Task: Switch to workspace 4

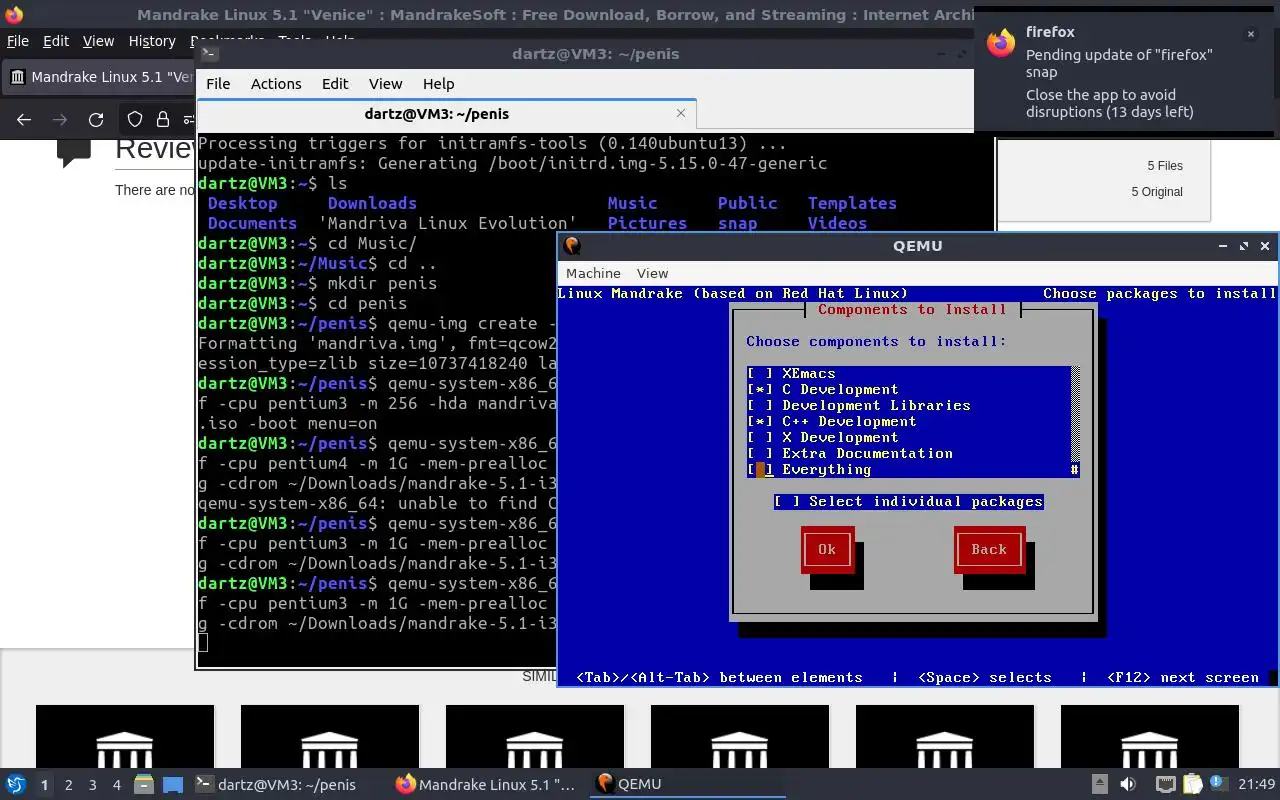Action: click(117, 785)
